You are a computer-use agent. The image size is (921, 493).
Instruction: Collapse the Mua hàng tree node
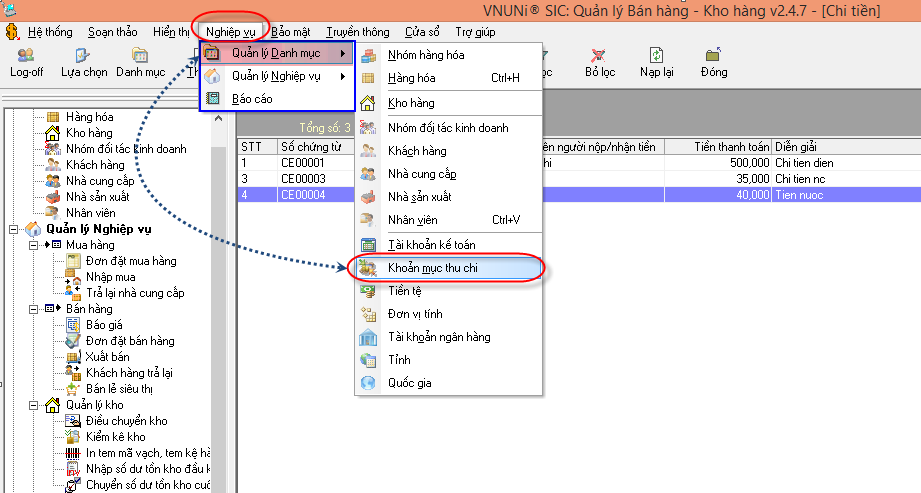tap(33, 245)
